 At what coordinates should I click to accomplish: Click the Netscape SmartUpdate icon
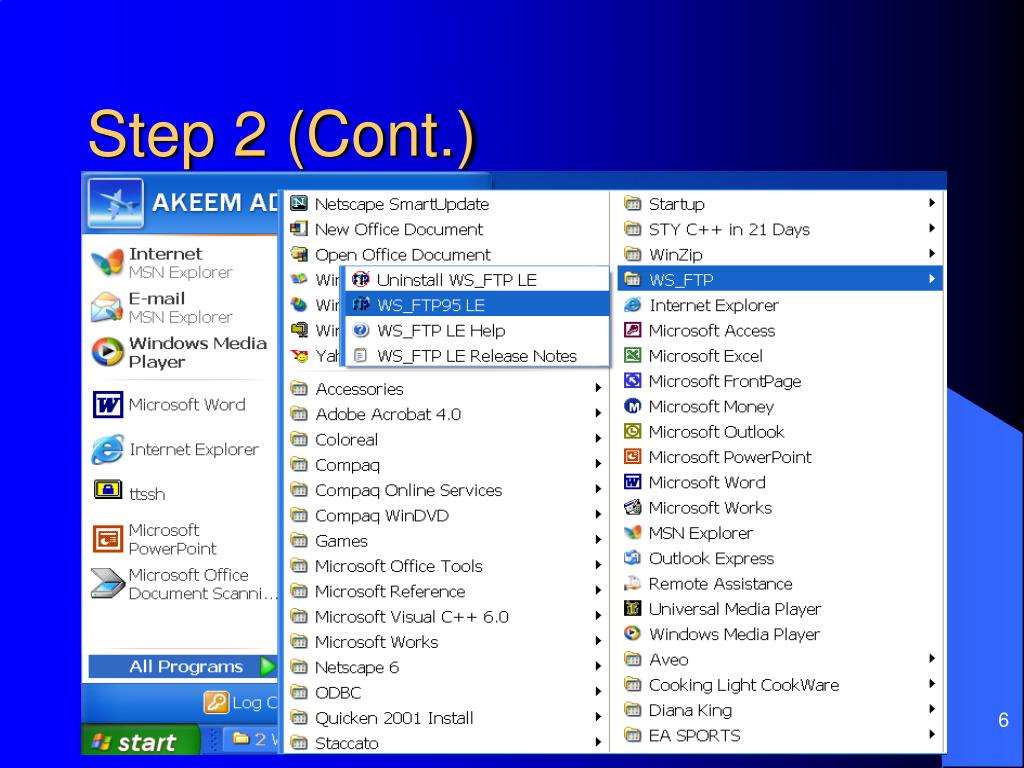pos(299,203)
